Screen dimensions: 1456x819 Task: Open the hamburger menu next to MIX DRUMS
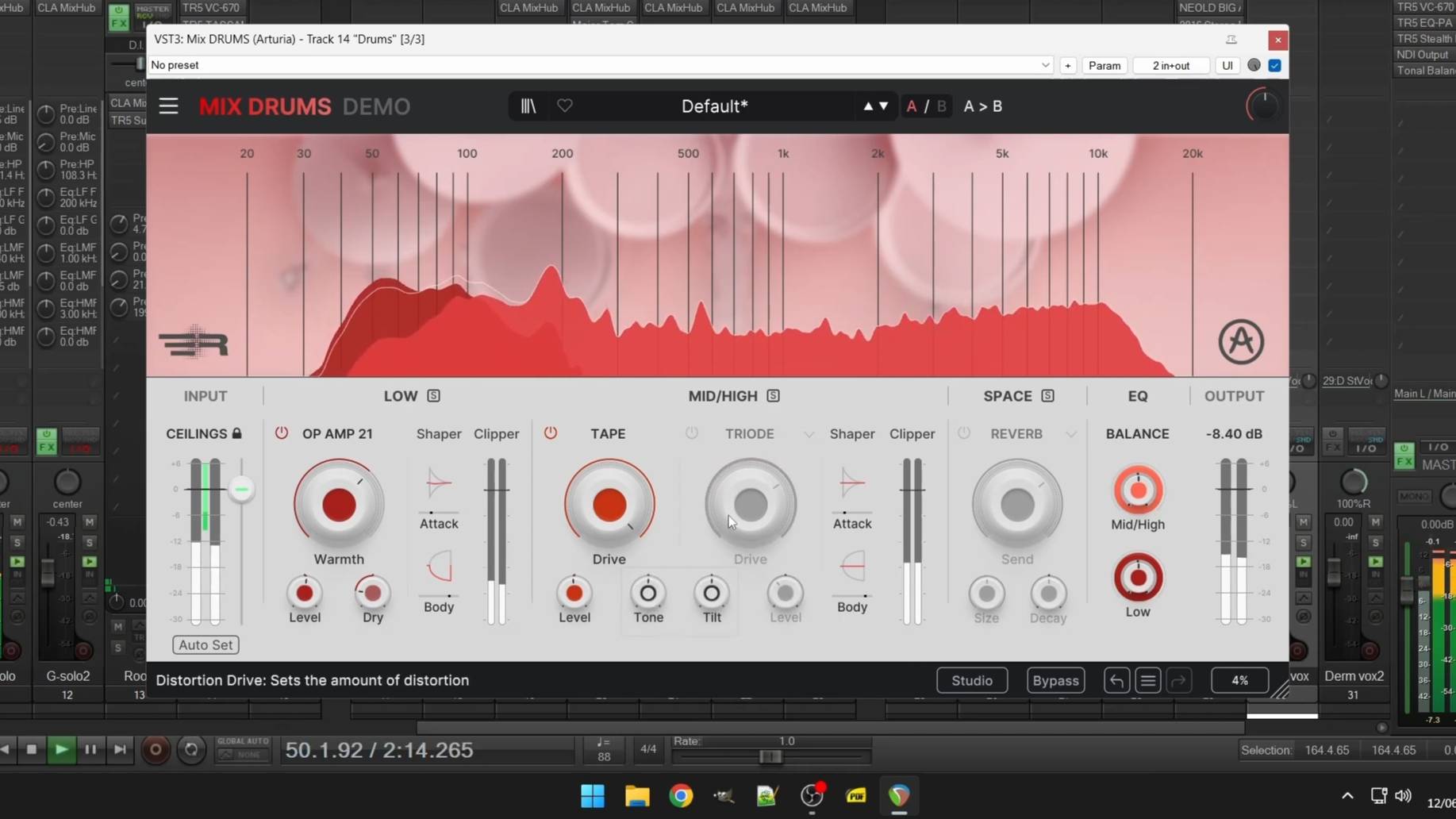point(168,106)
